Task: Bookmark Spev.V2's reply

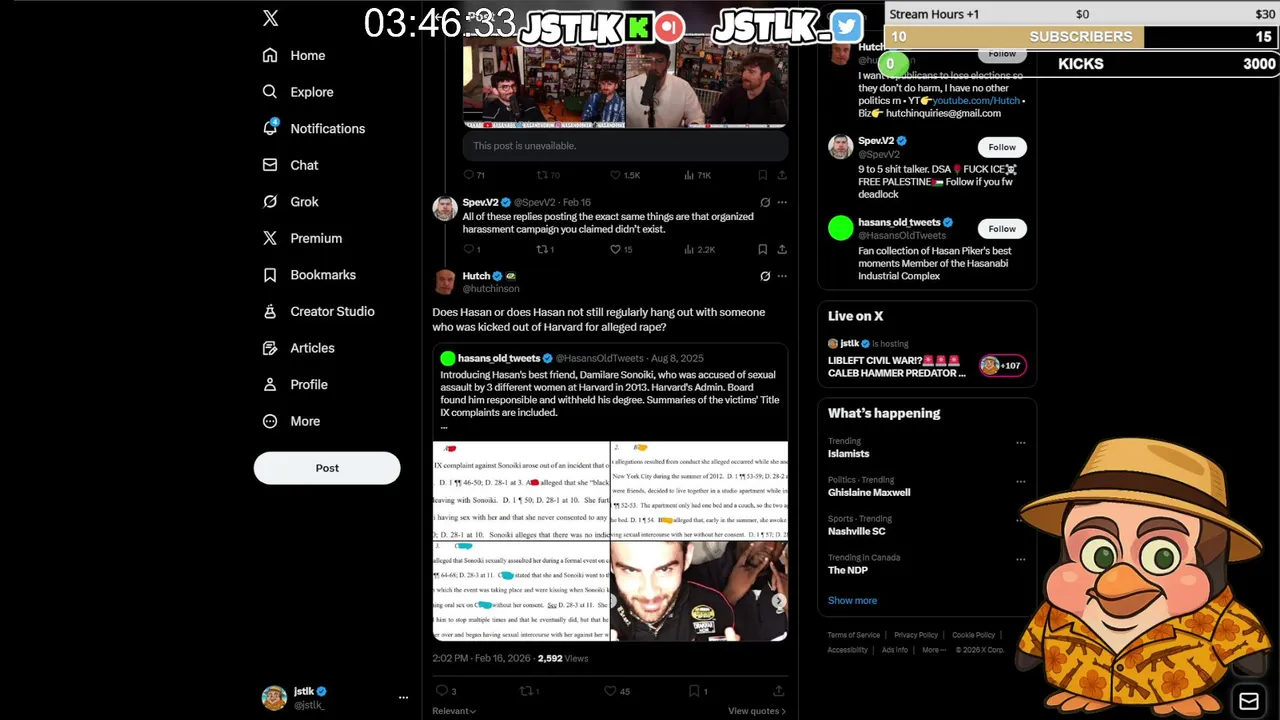Action: (x=762, y=249)
